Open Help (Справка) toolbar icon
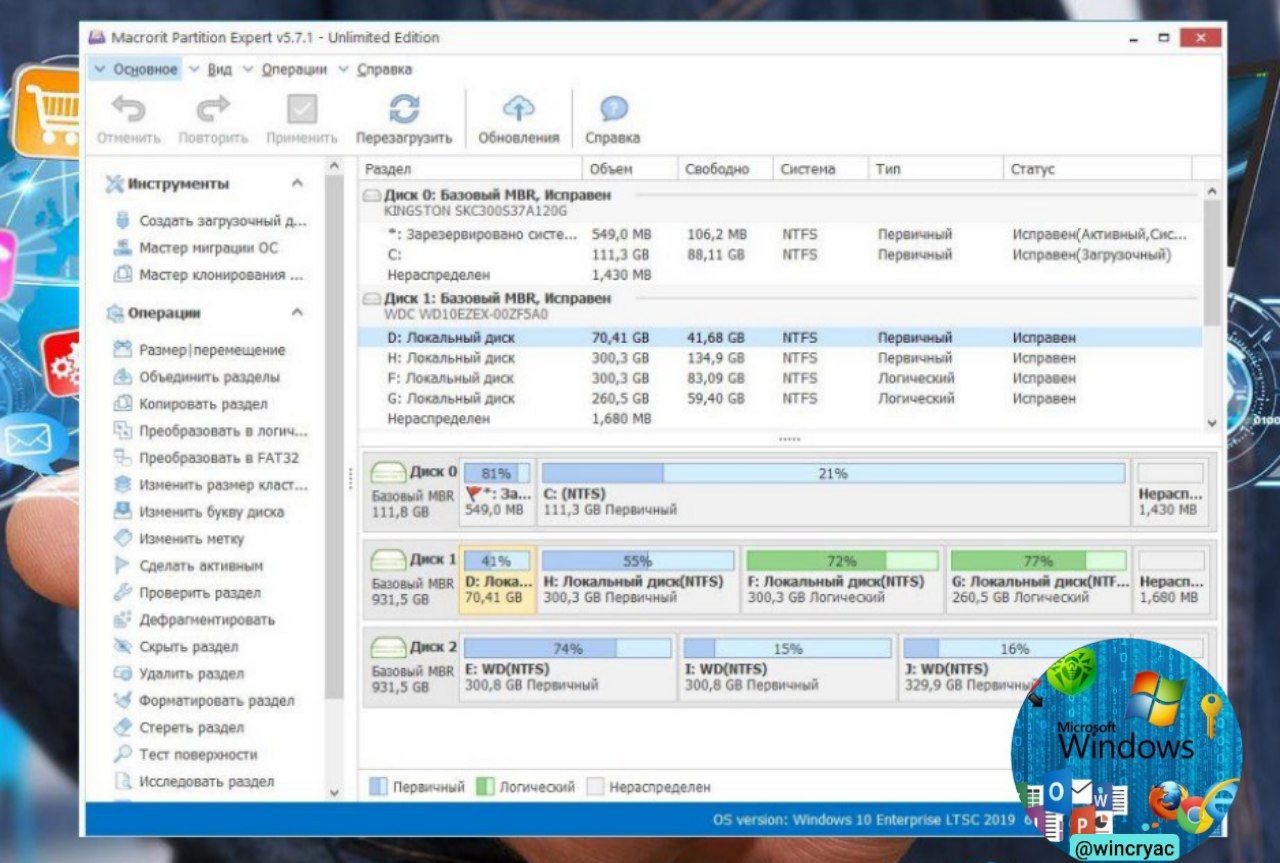 click(x=613, y=108)
